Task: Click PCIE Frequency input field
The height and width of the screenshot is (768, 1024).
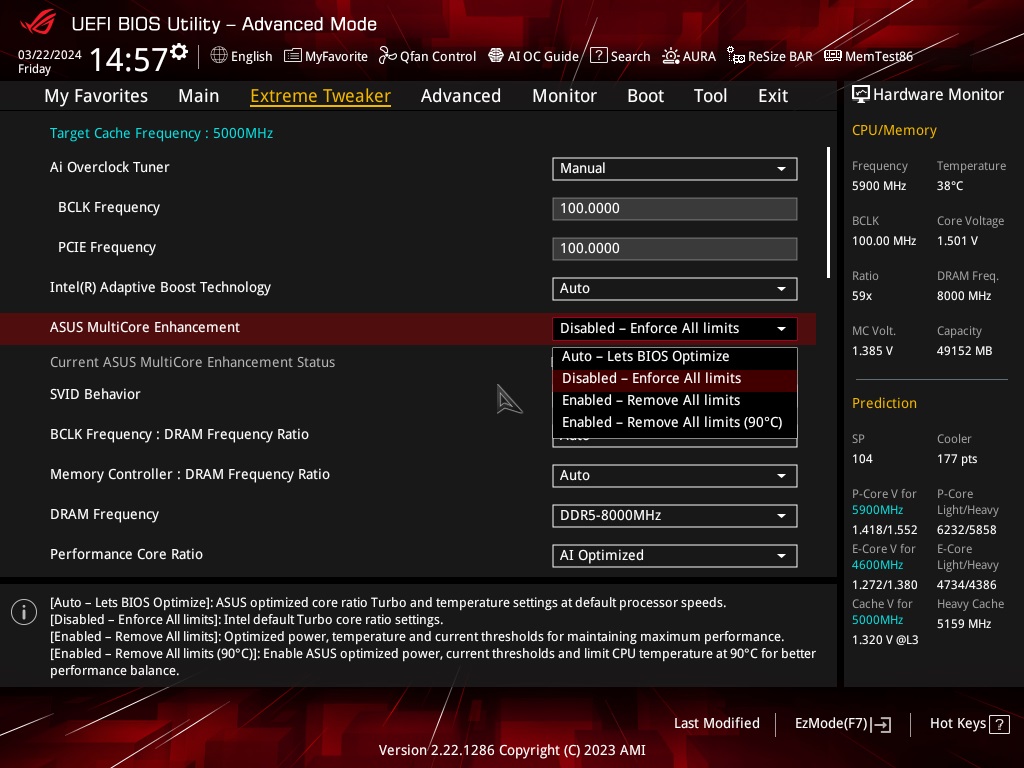Action: [x=675, y=248]
